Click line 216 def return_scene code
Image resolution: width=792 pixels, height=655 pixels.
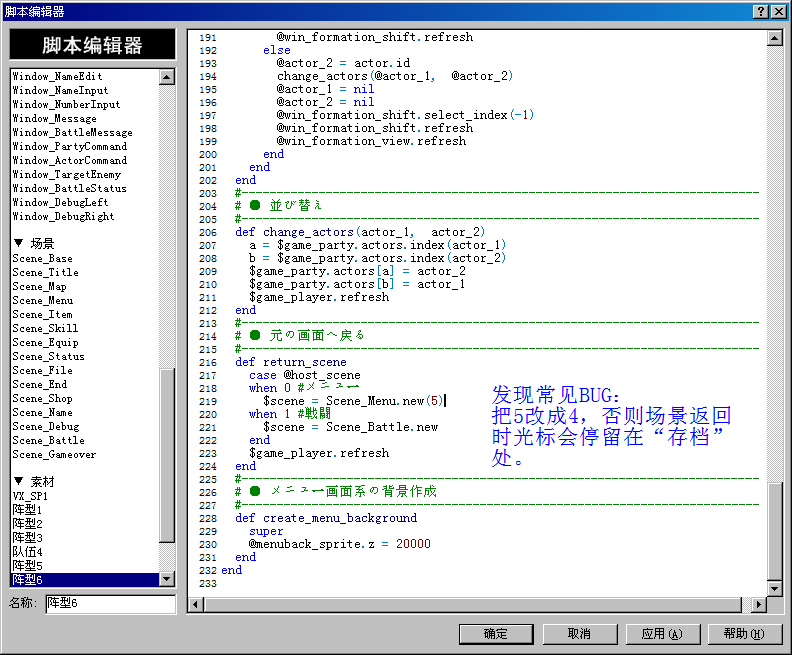pyautogui.click(x=290, y=362)
